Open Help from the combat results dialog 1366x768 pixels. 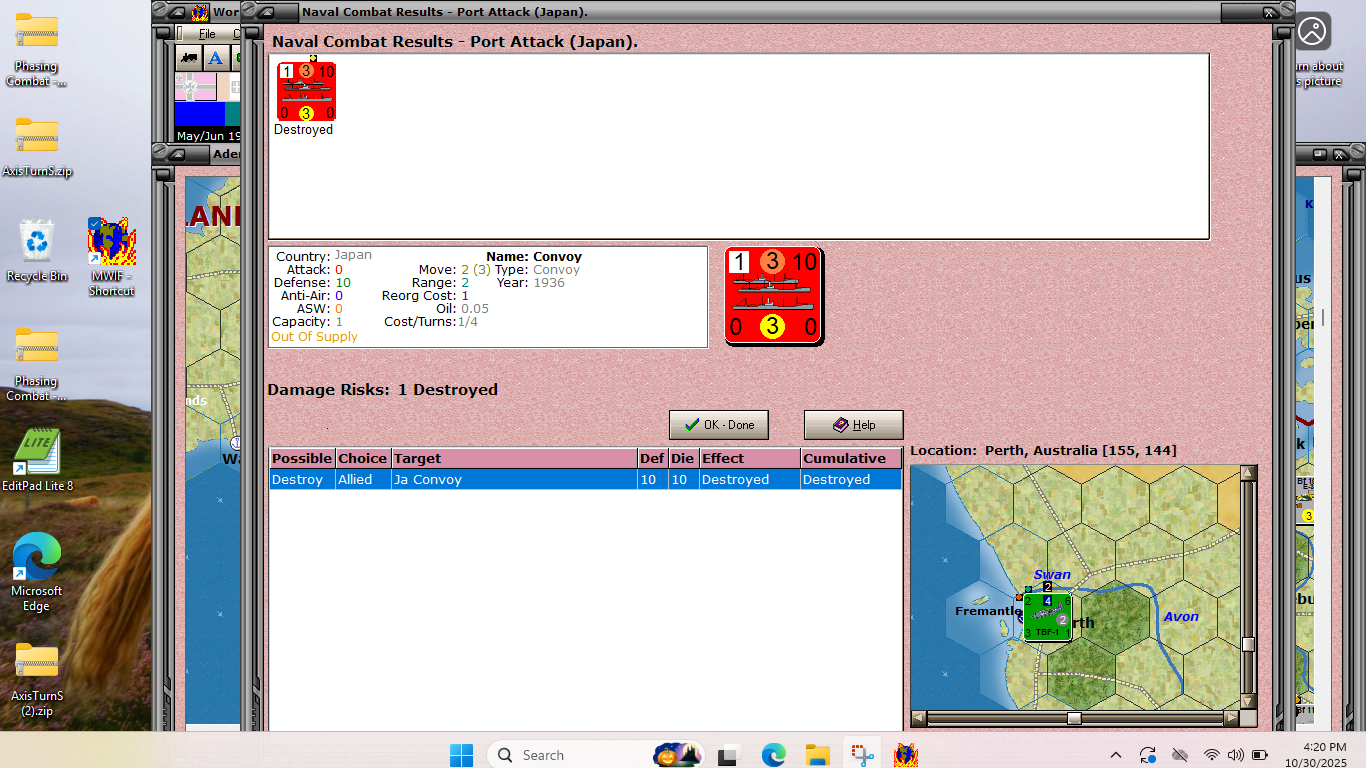(853, 424)
